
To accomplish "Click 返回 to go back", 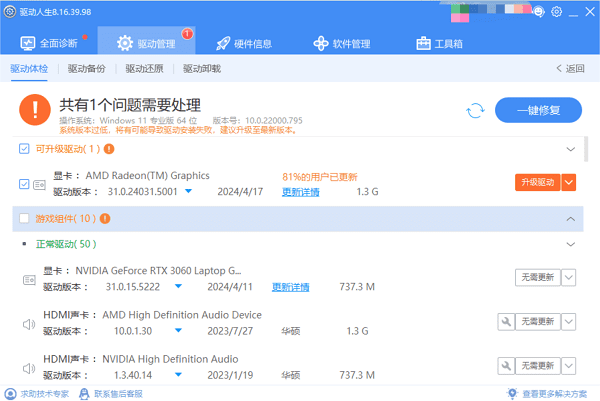I will [x=570, y=69].
